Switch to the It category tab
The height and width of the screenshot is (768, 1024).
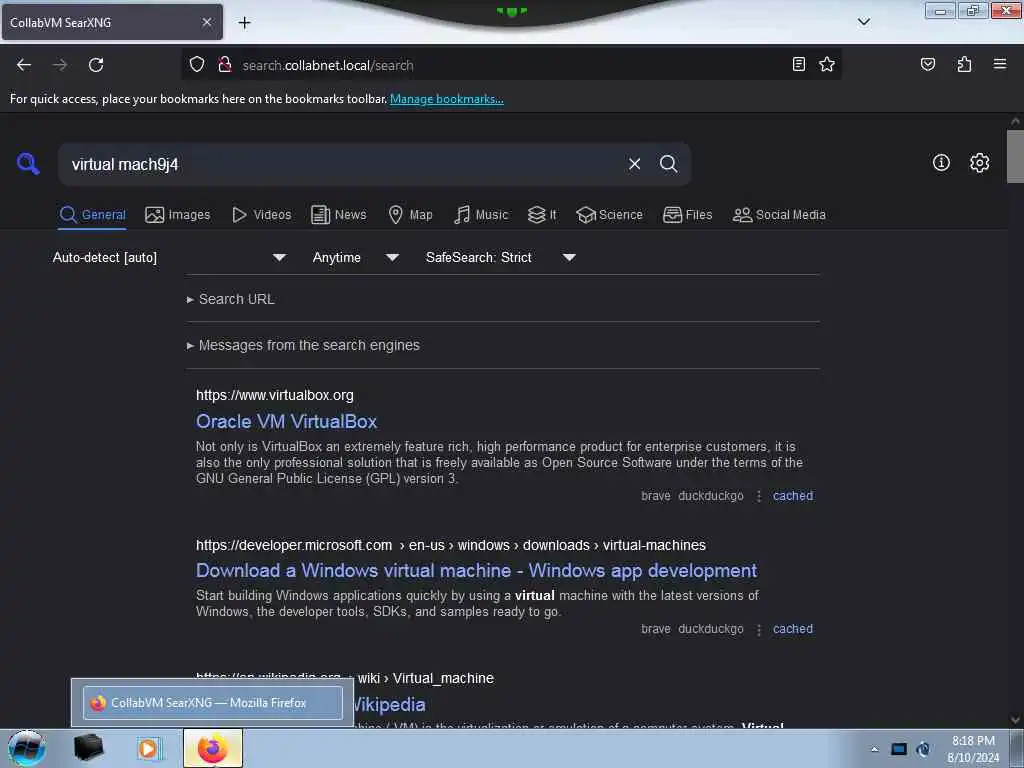[x=542, y=215]
